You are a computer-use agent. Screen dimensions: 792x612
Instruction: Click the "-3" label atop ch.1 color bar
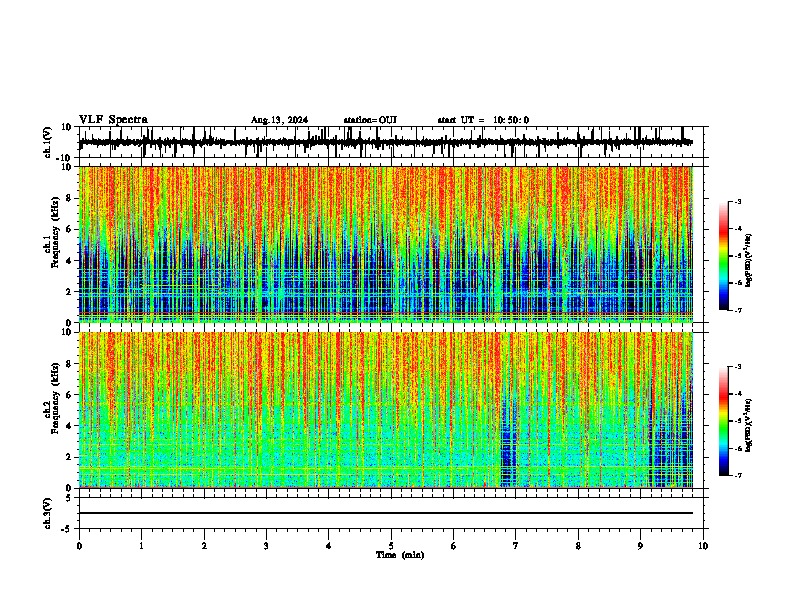click(x=737, y=201)
